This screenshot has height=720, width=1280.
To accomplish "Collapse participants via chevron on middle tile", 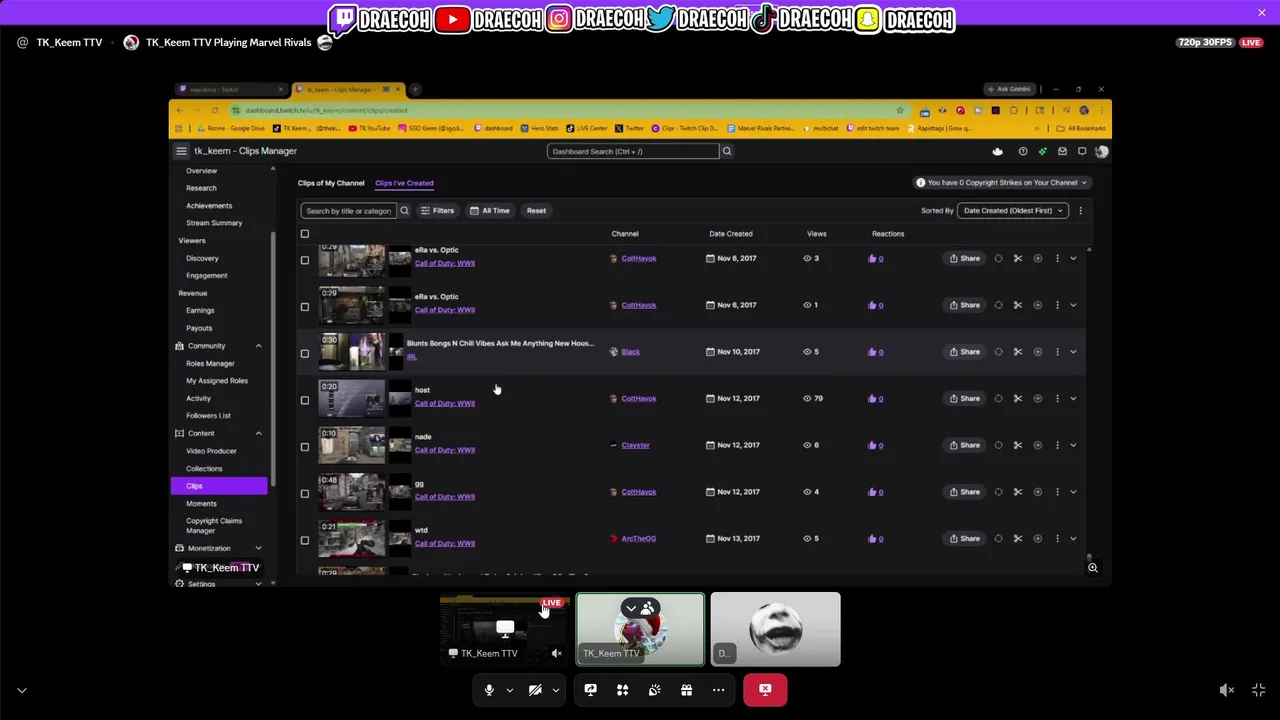I will 631,608.
